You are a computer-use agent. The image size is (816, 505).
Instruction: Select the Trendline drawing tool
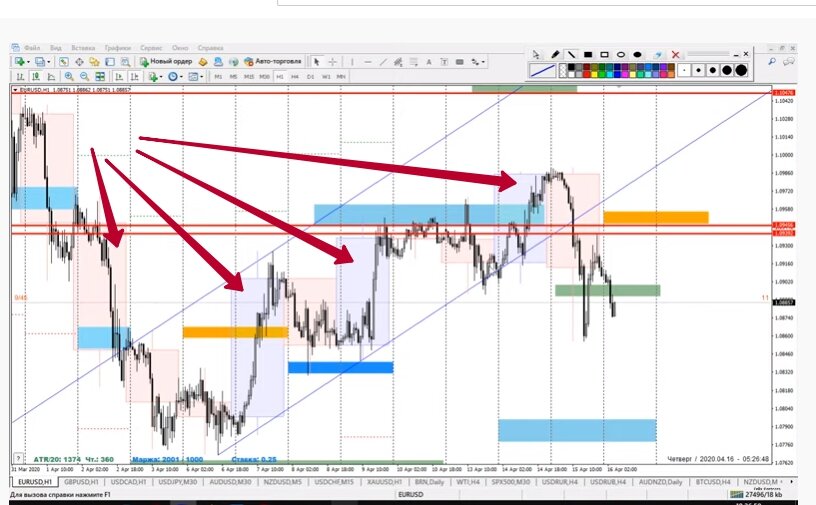coord(383,61)
